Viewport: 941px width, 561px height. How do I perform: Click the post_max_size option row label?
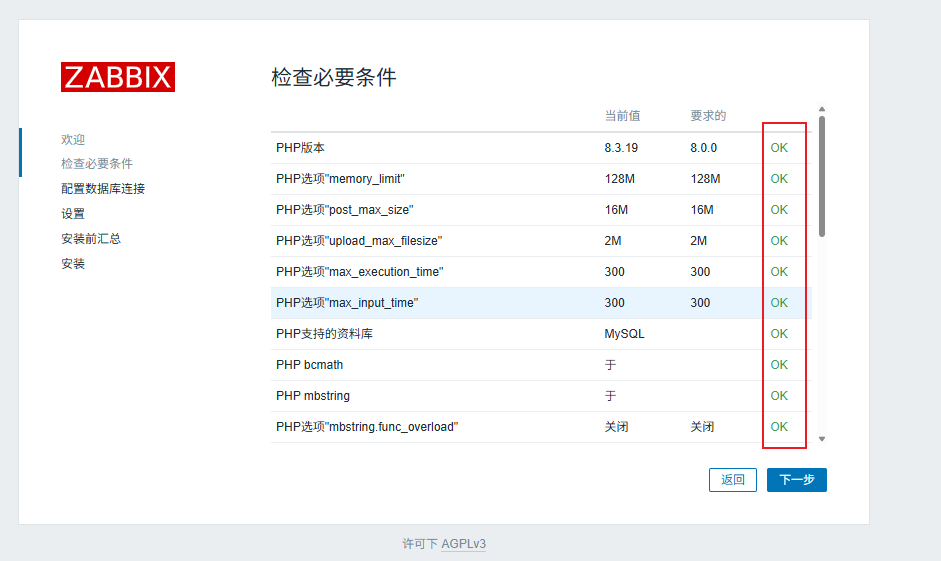click(344, 210)
